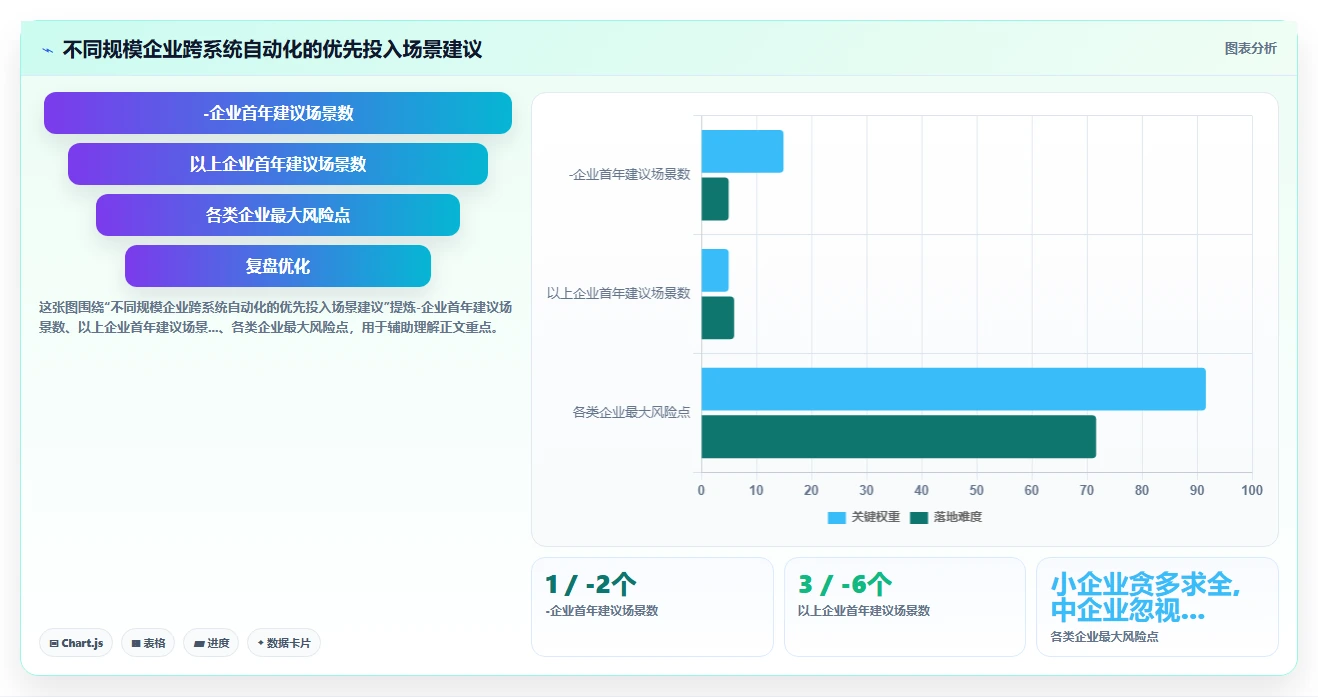Select funnel stage 以上企业首年建议场景数
The height and width of the screenshot is (697, 1318).
coord(278,164)
